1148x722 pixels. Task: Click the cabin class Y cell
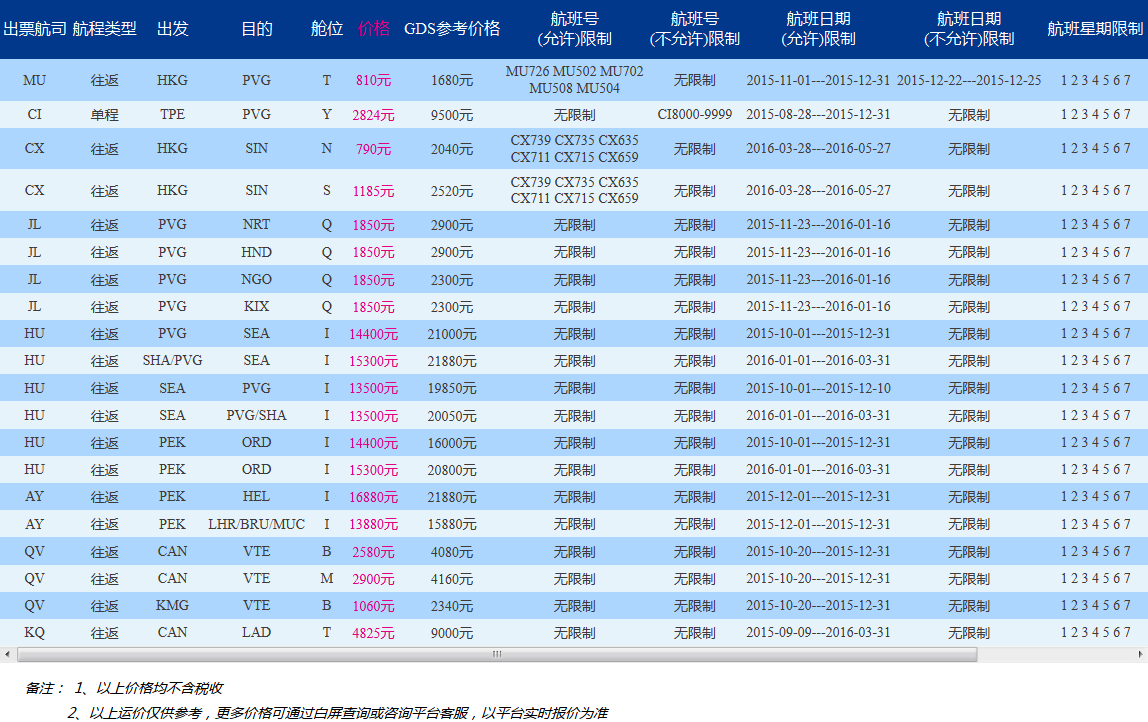pos(327,114)
